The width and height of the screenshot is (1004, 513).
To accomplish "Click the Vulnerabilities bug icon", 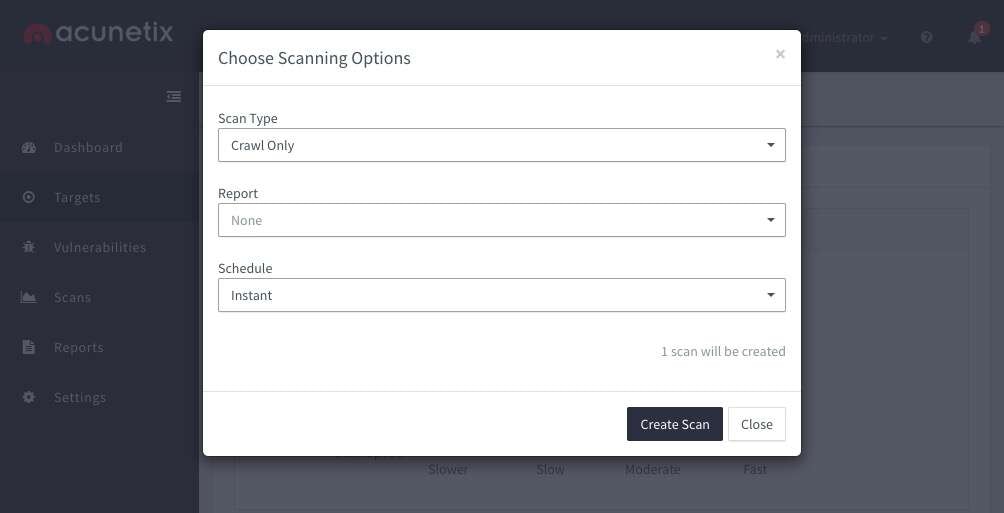I will [x=29, y=247].
